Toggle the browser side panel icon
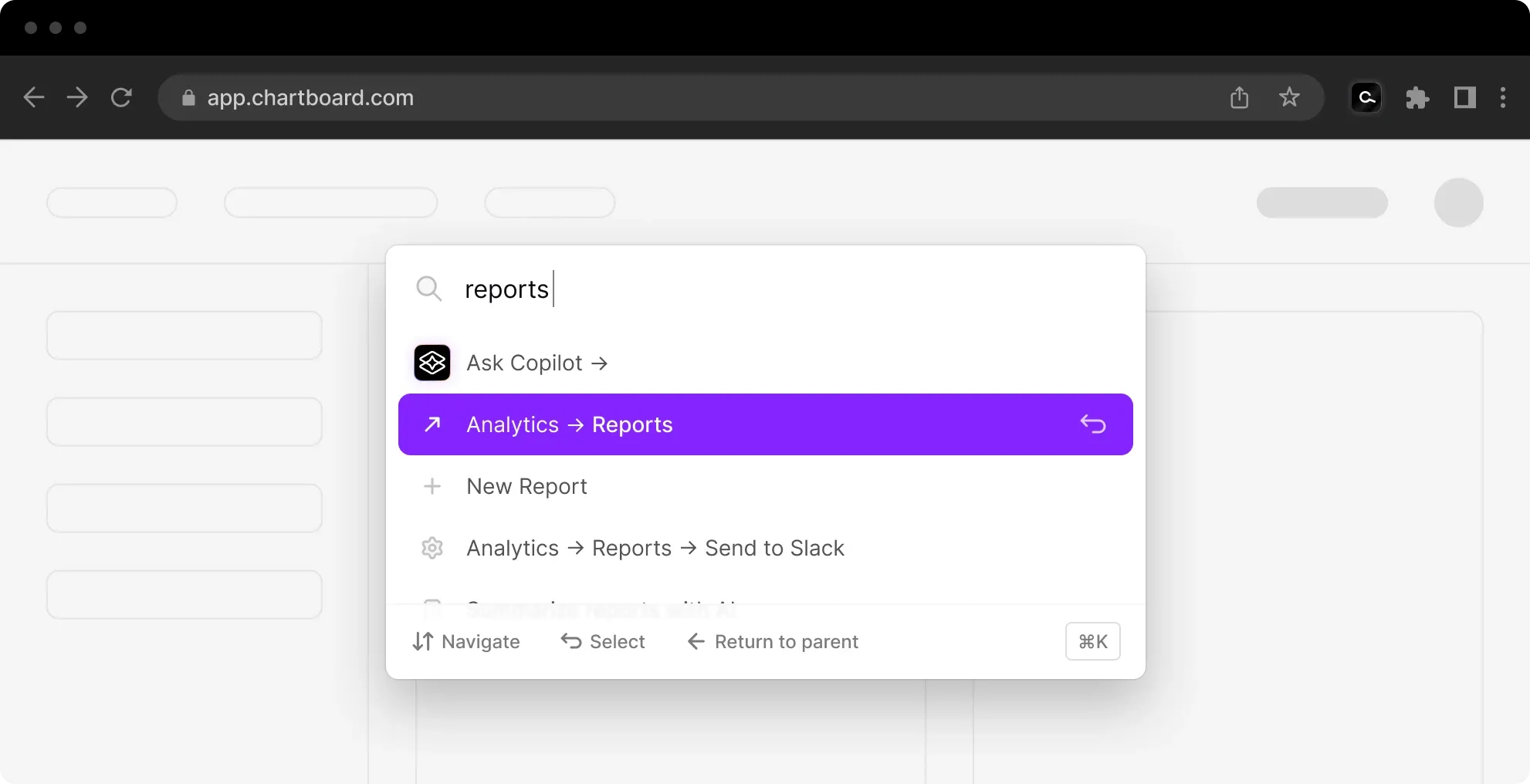 click(1464, 97)
